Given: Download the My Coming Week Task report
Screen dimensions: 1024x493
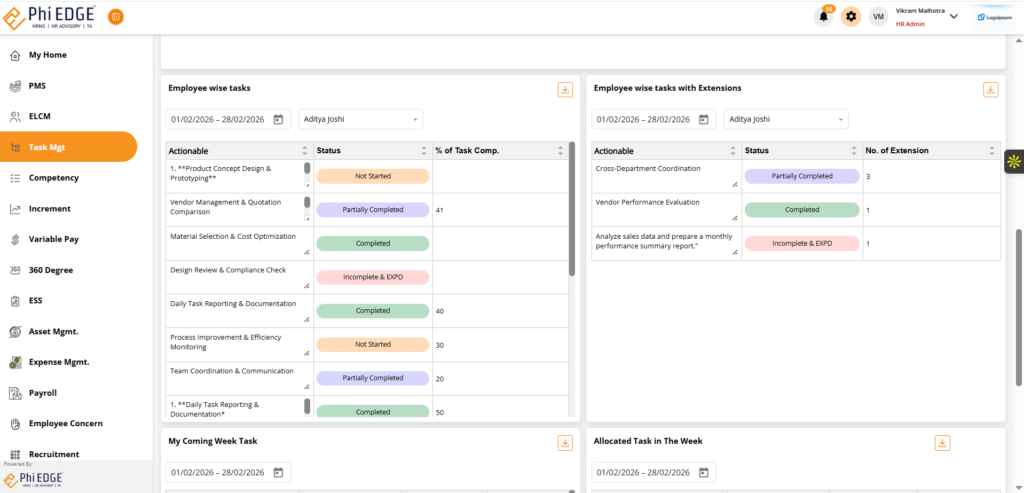Looking at the screenshot, I should pos(565,443).
